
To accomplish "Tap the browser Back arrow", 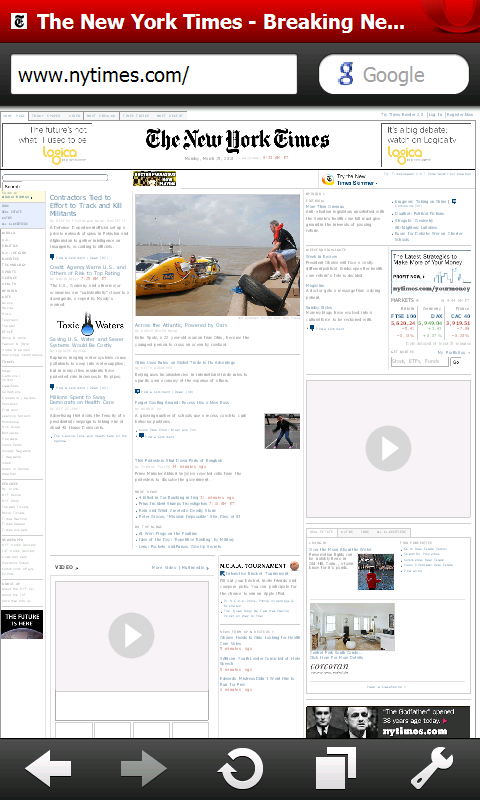I will 48,768.
